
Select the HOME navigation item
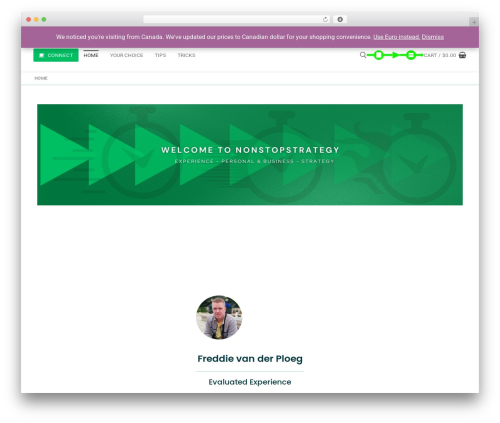click(x=91, y=55)
